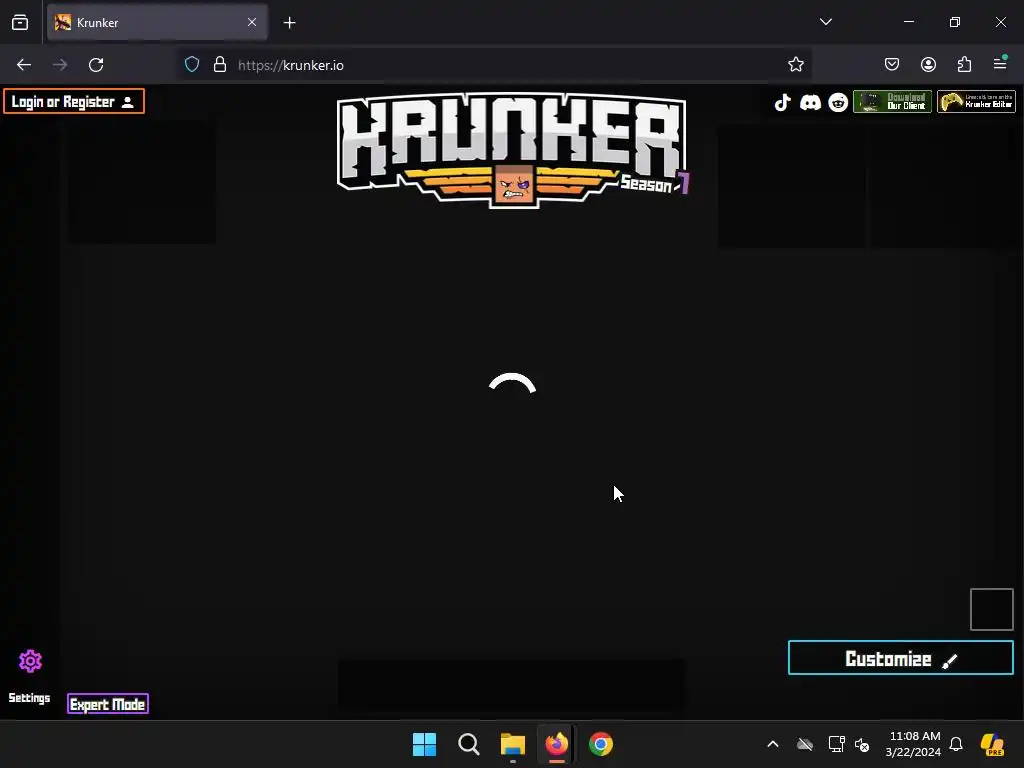Show hidden system tray icons
1024x768 pixels.
tap(773, 744)
